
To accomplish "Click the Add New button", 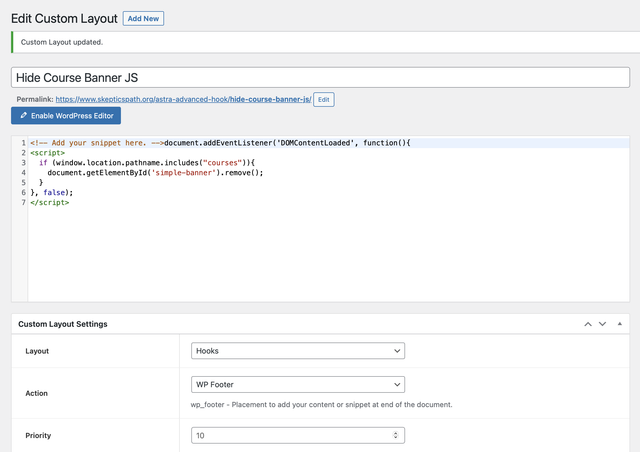I will 143,18.
